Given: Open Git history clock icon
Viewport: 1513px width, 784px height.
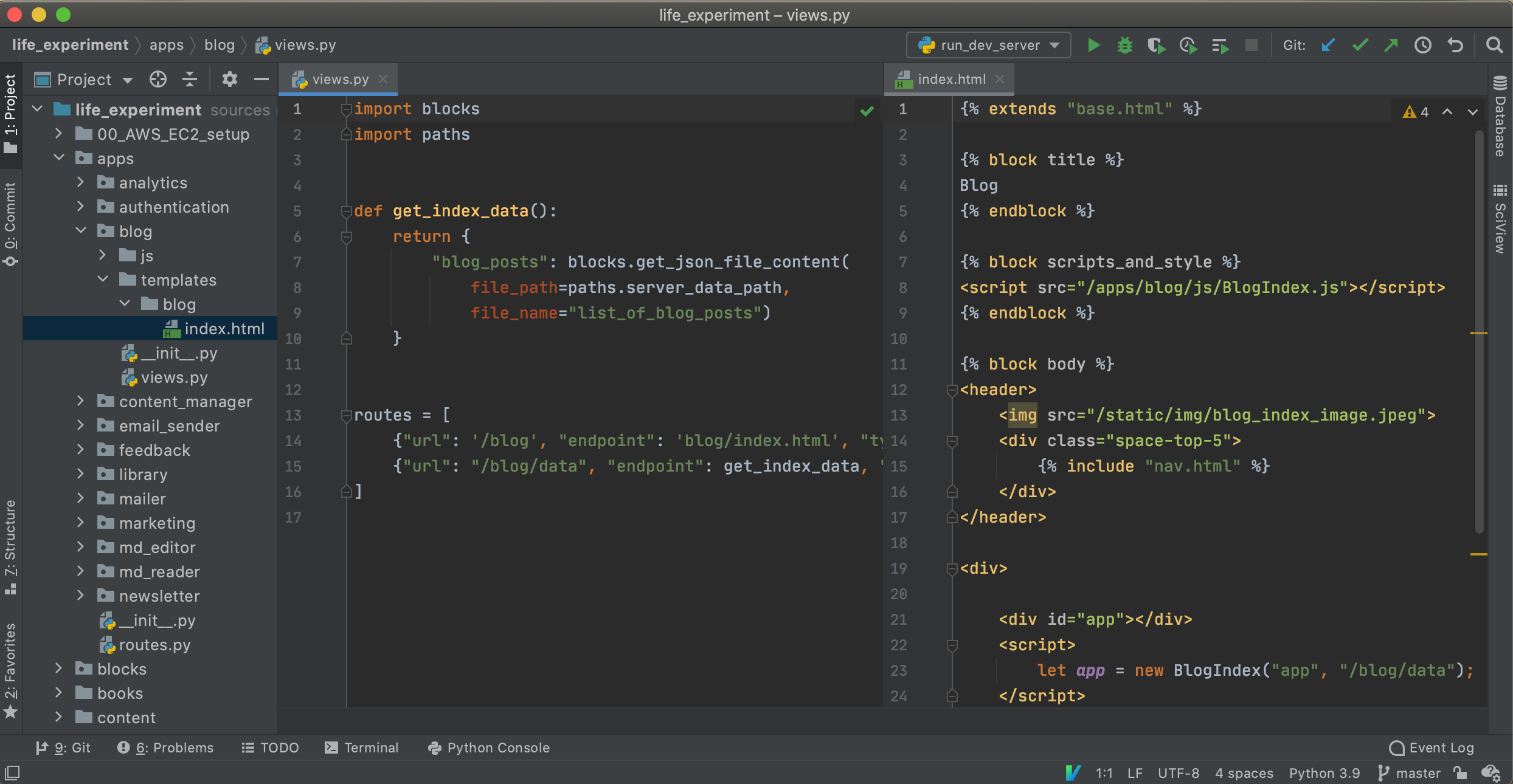Looking at the screenshot, I should point(1422,46).
